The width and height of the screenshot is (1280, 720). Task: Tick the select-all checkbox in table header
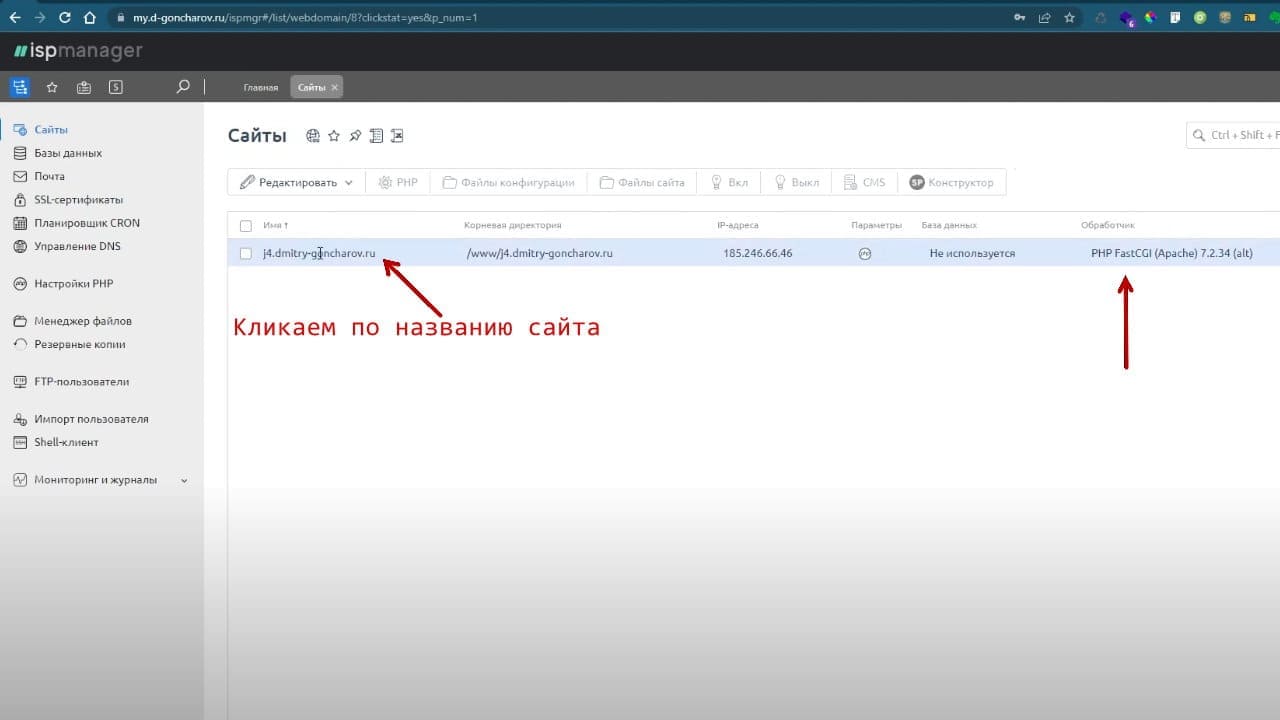[x=246, y=226]
